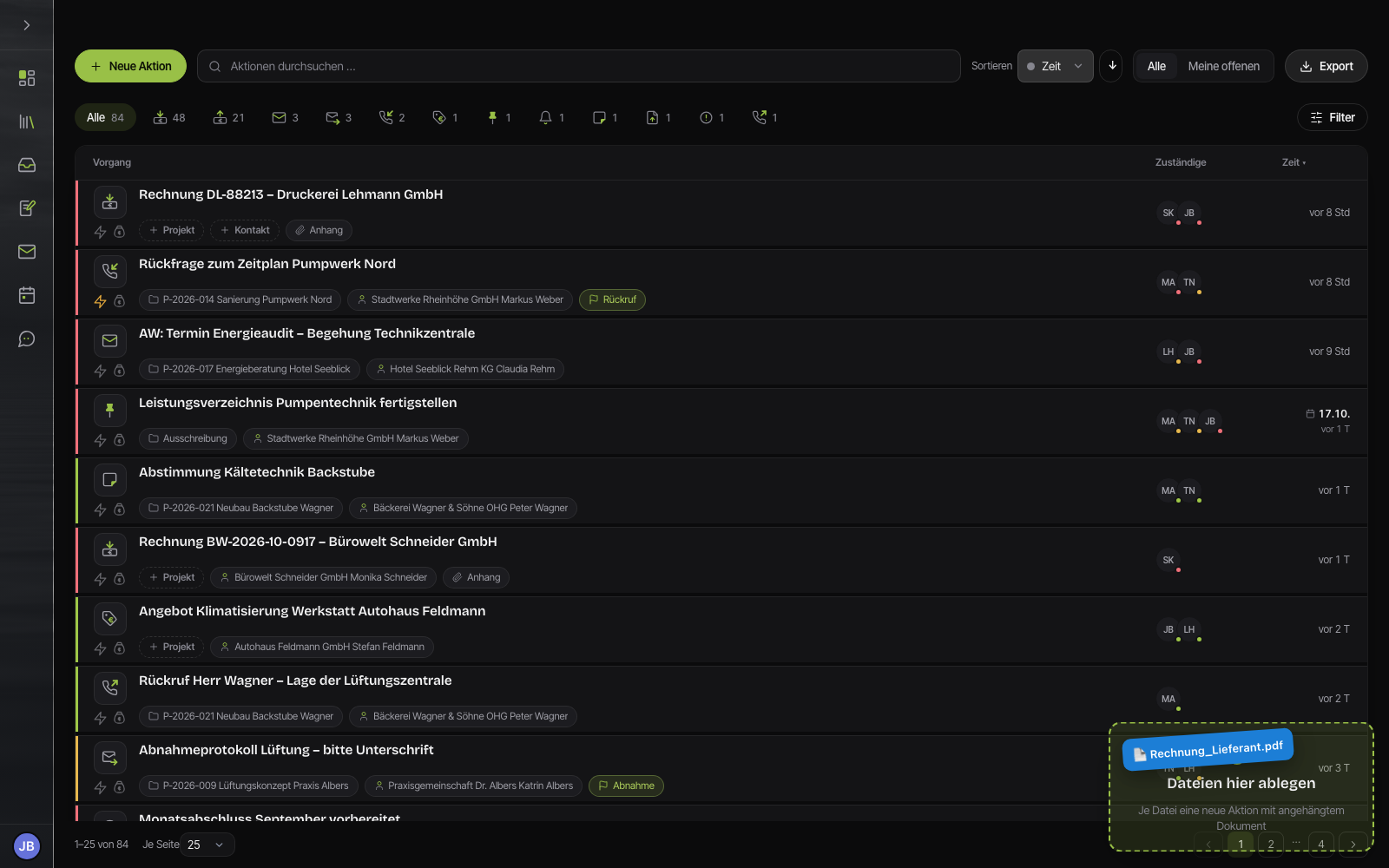Open the Filter button
The height and width of the screenshot is (868, 1389).
click(1333, 117)
